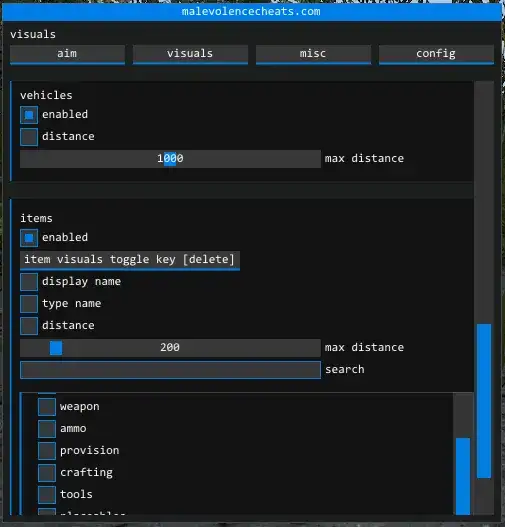
Task: Click the main panel vertical scrollbar thumb
Action: (484, 401)
